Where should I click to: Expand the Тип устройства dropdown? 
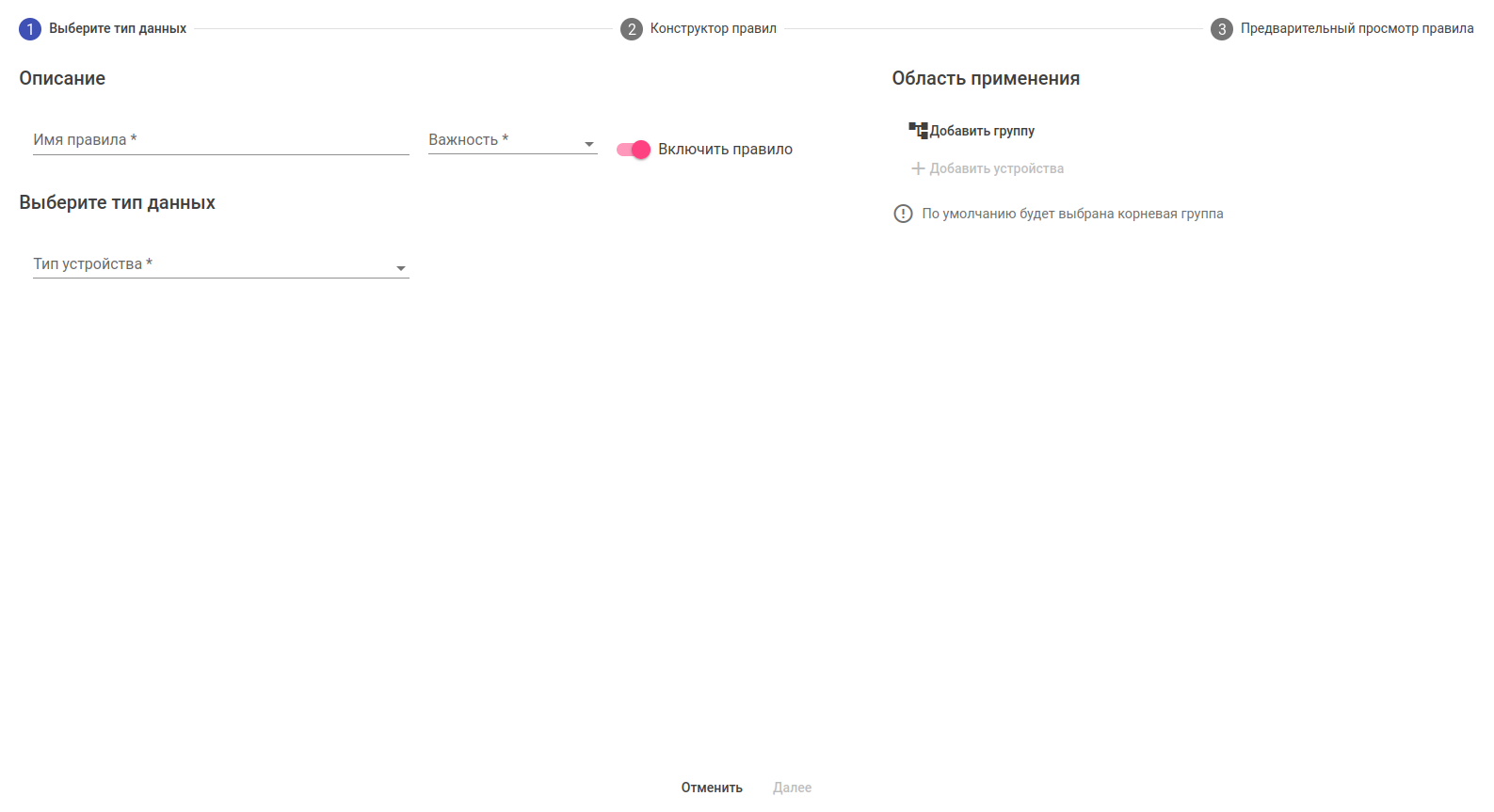(x=220, y=265)
